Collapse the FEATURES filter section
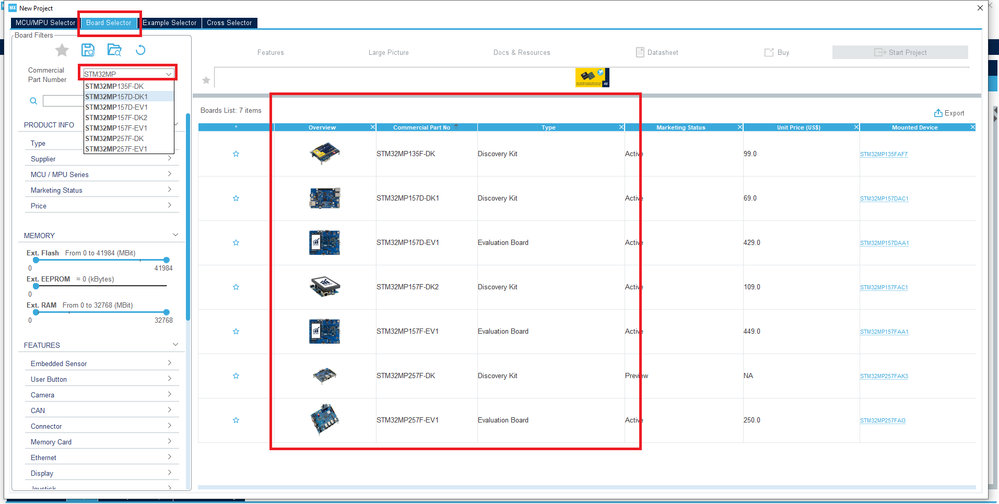Viewport: 999px width, 504px height. click(175, 345)
